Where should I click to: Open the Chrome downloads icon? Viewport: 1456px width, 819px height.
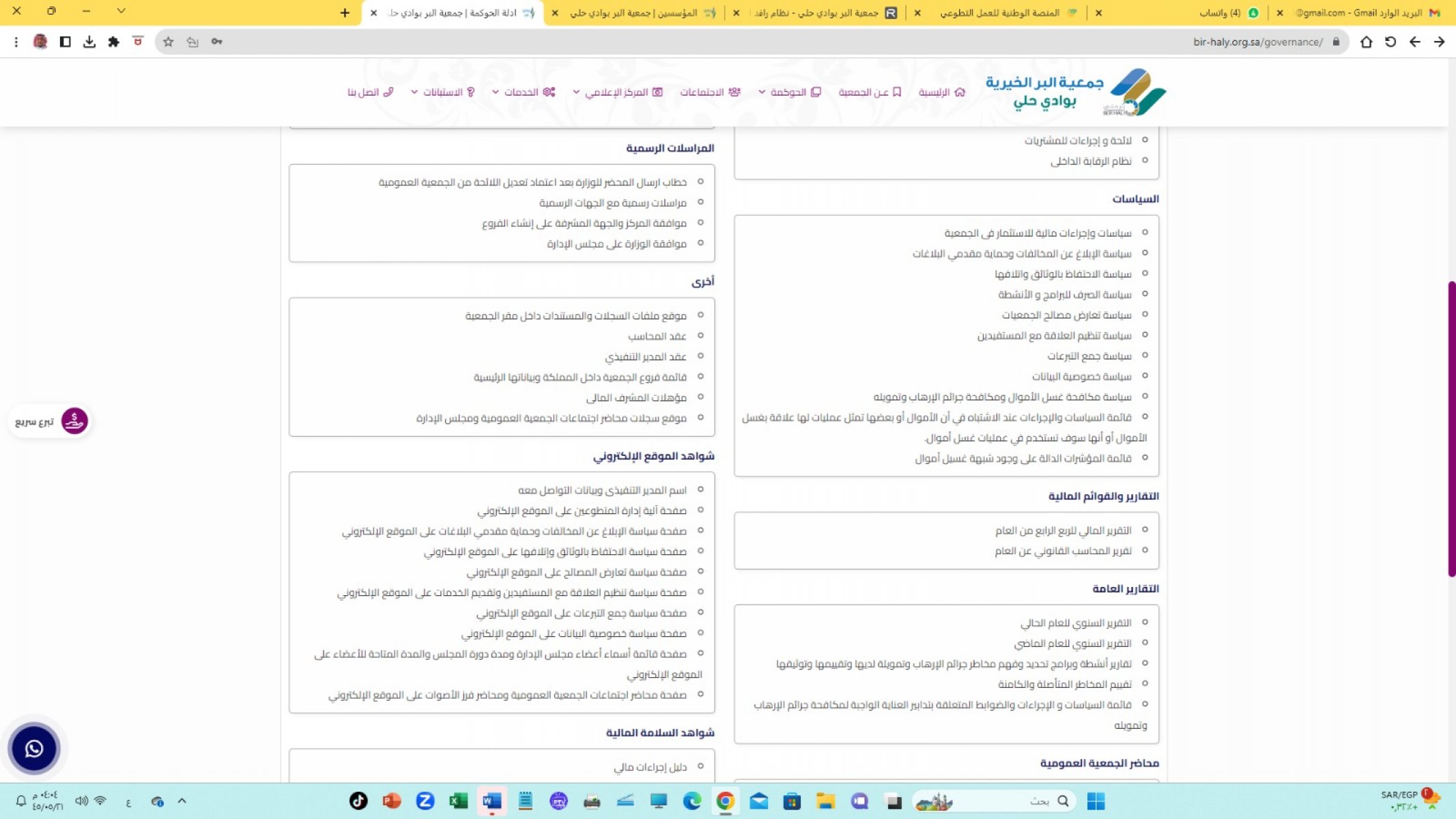tap(89, 42)
